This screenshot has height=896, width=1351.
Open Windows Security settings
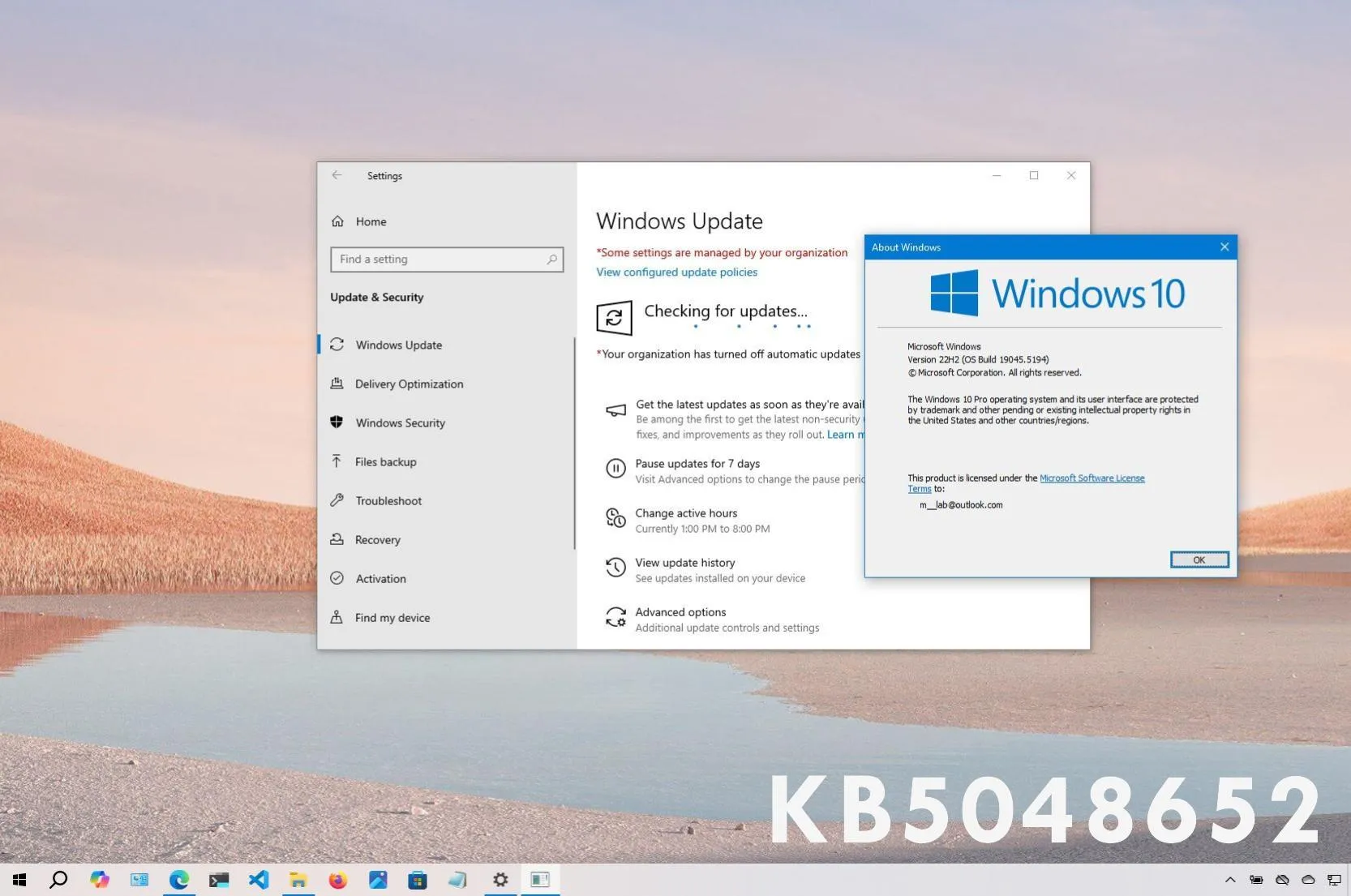pyautogui.click(x=400, y=422)
